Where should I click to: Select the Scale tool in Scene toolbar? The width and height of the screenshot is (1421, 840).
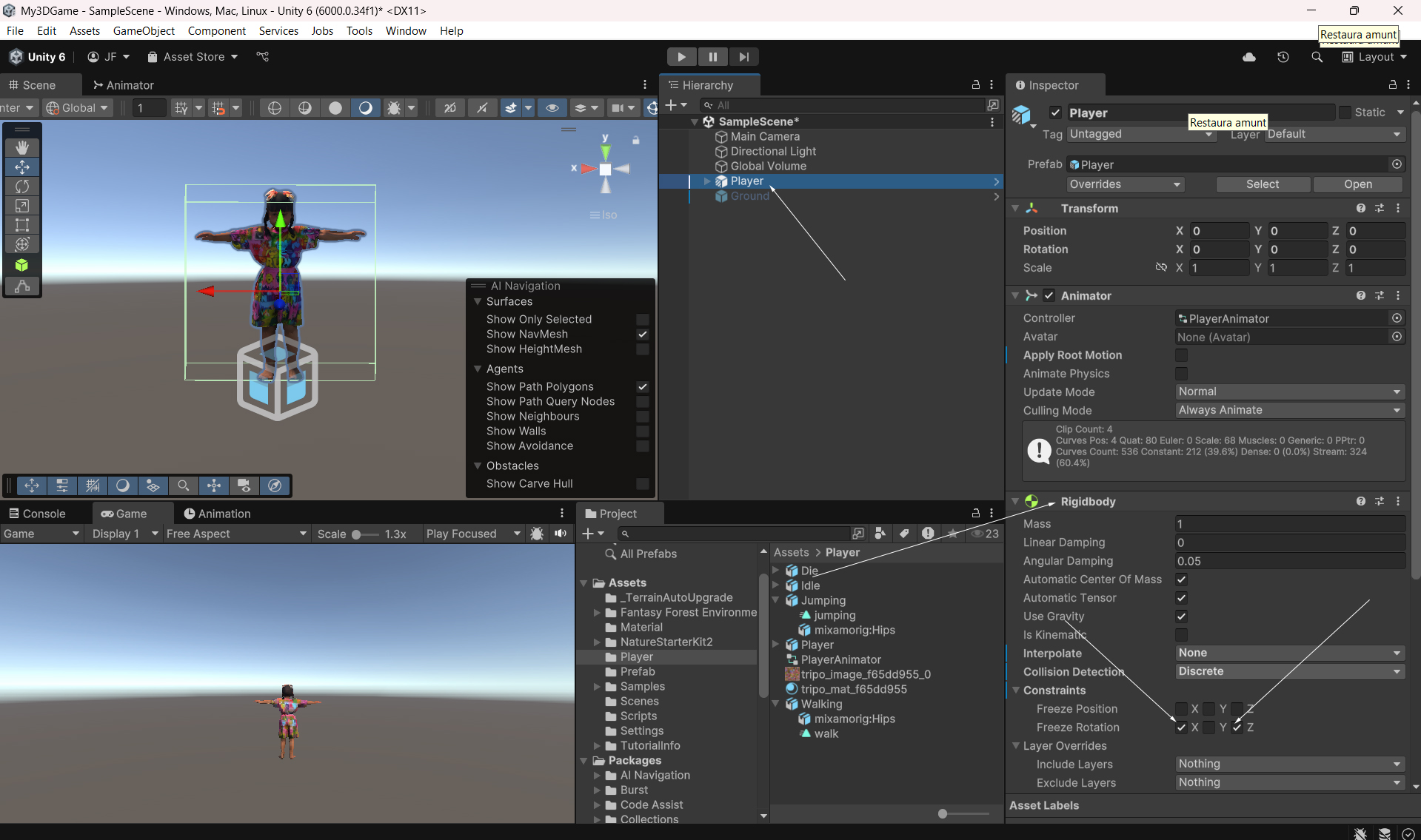22,206
